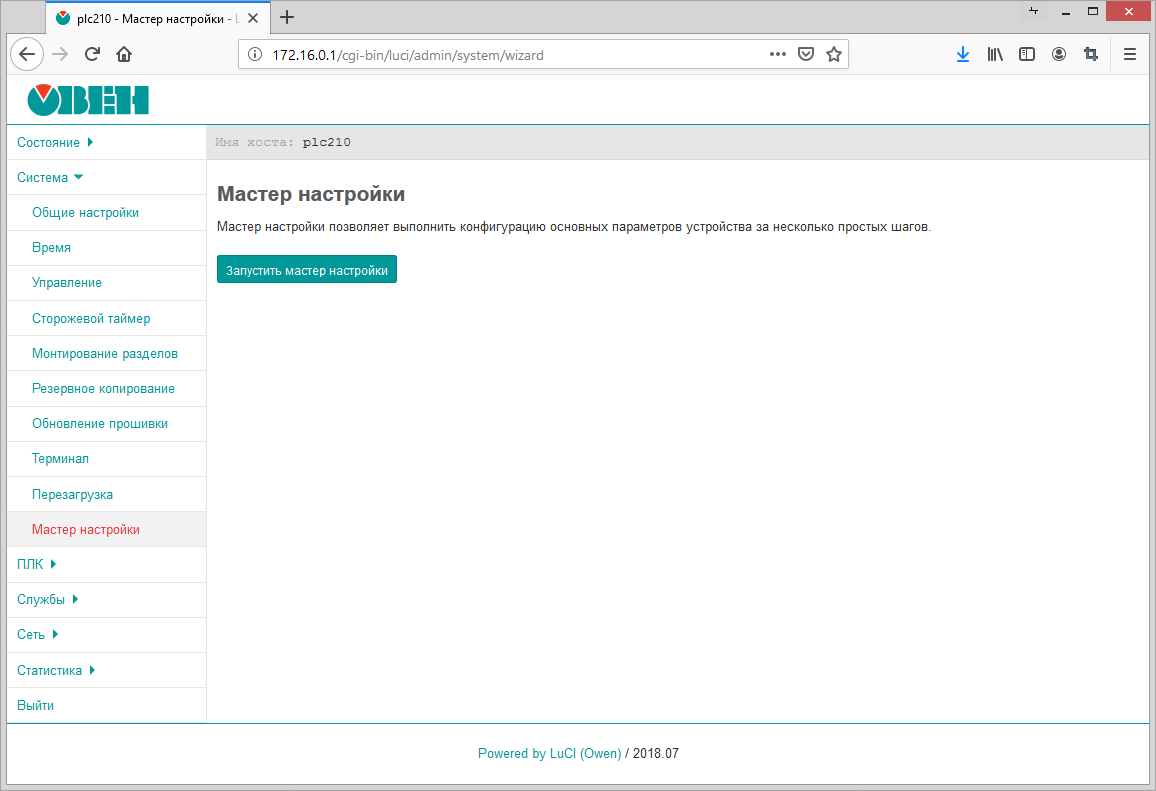Open page actions three-dots menu
1156x791 pixels.
tap(777, 55)
